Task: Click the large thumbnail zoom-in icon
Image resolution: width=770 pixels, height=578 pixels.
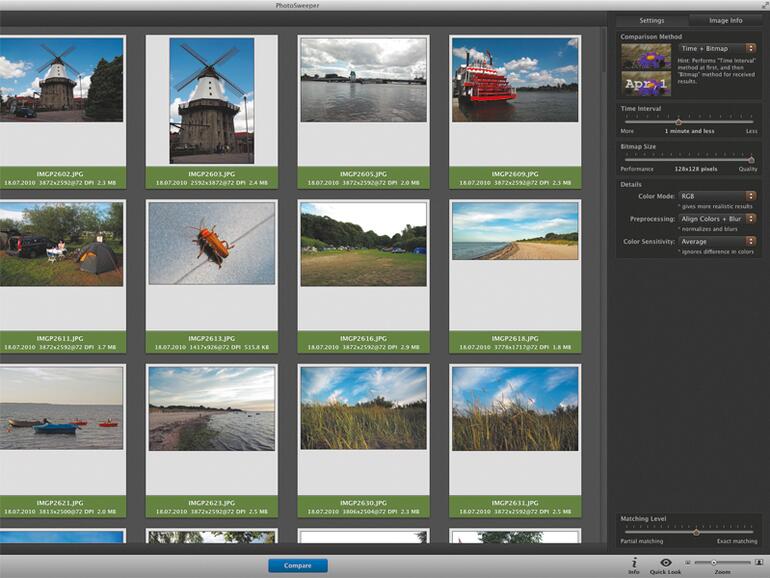Action: point(759,563)
